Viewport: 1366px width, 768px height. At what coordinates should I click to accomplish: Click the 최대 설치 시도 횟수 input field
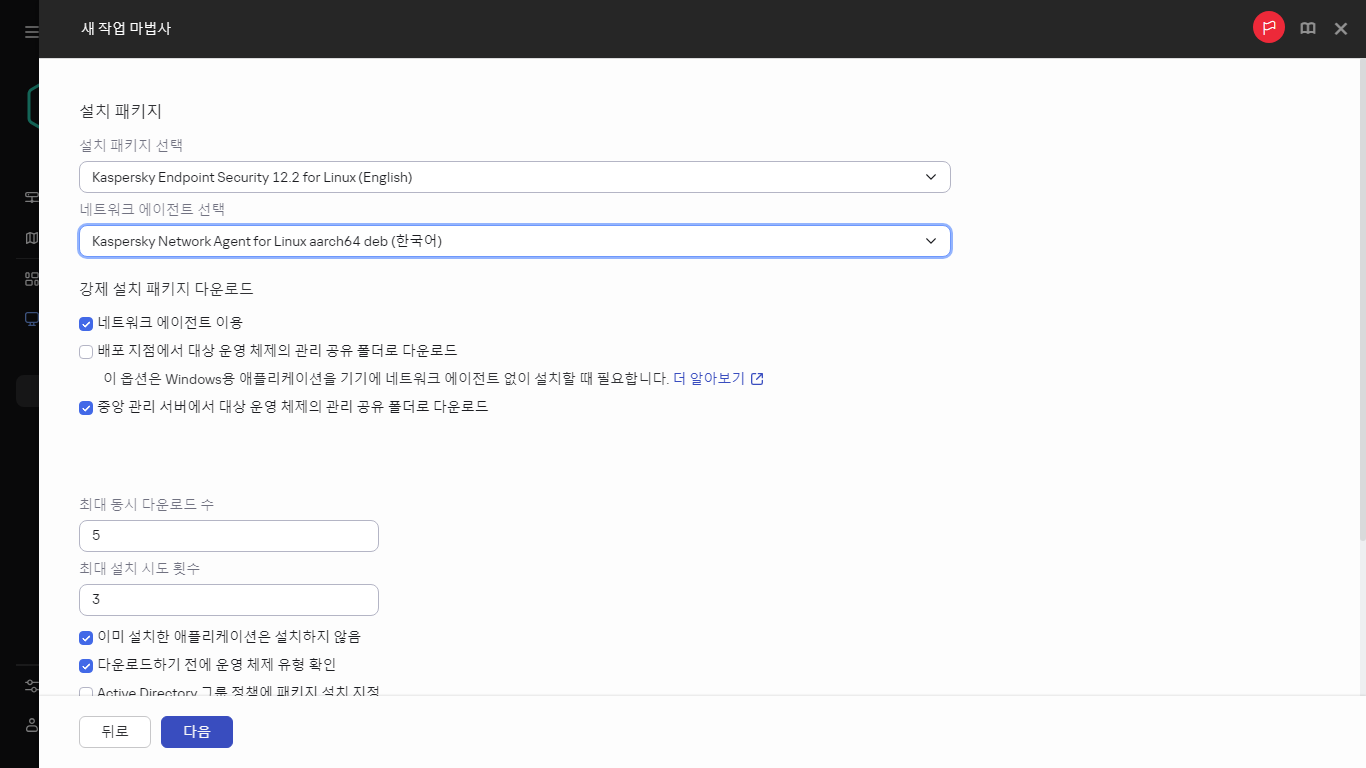228,599
